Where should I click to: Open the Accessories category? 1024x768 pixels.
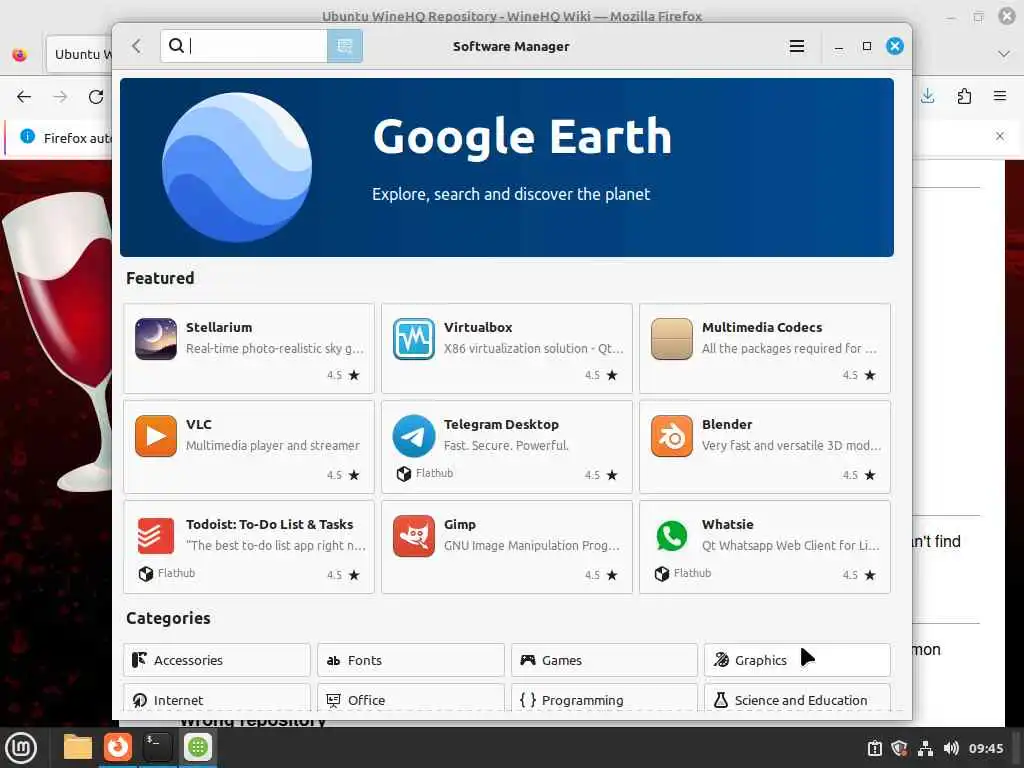[217, 660]
